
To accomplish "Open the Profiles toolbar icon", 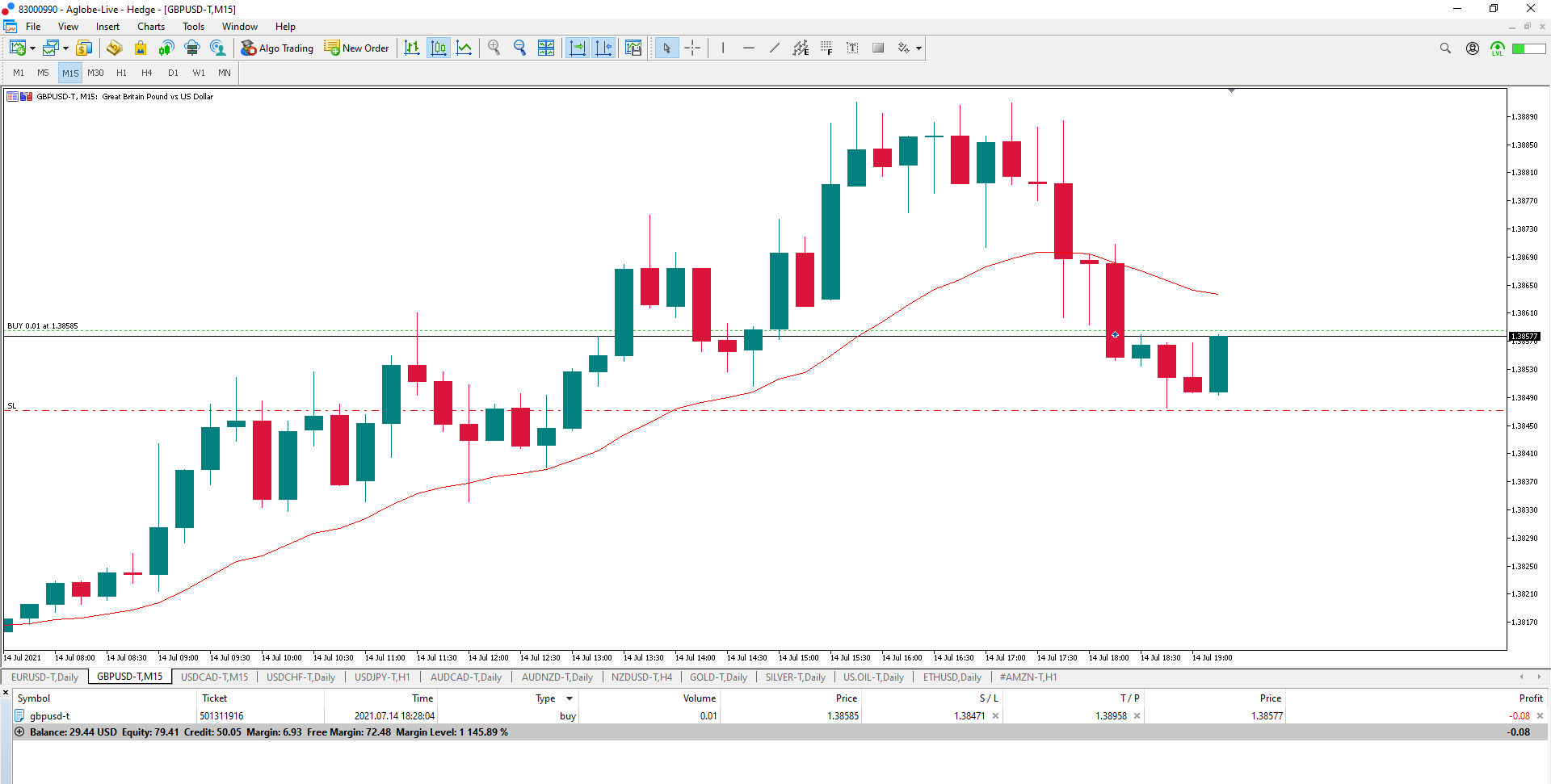I will pos(51,48).
